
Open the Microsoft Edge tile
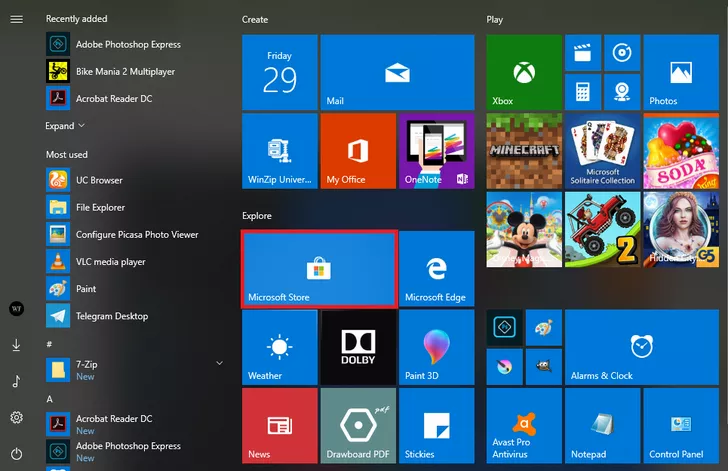pos(436,269)
